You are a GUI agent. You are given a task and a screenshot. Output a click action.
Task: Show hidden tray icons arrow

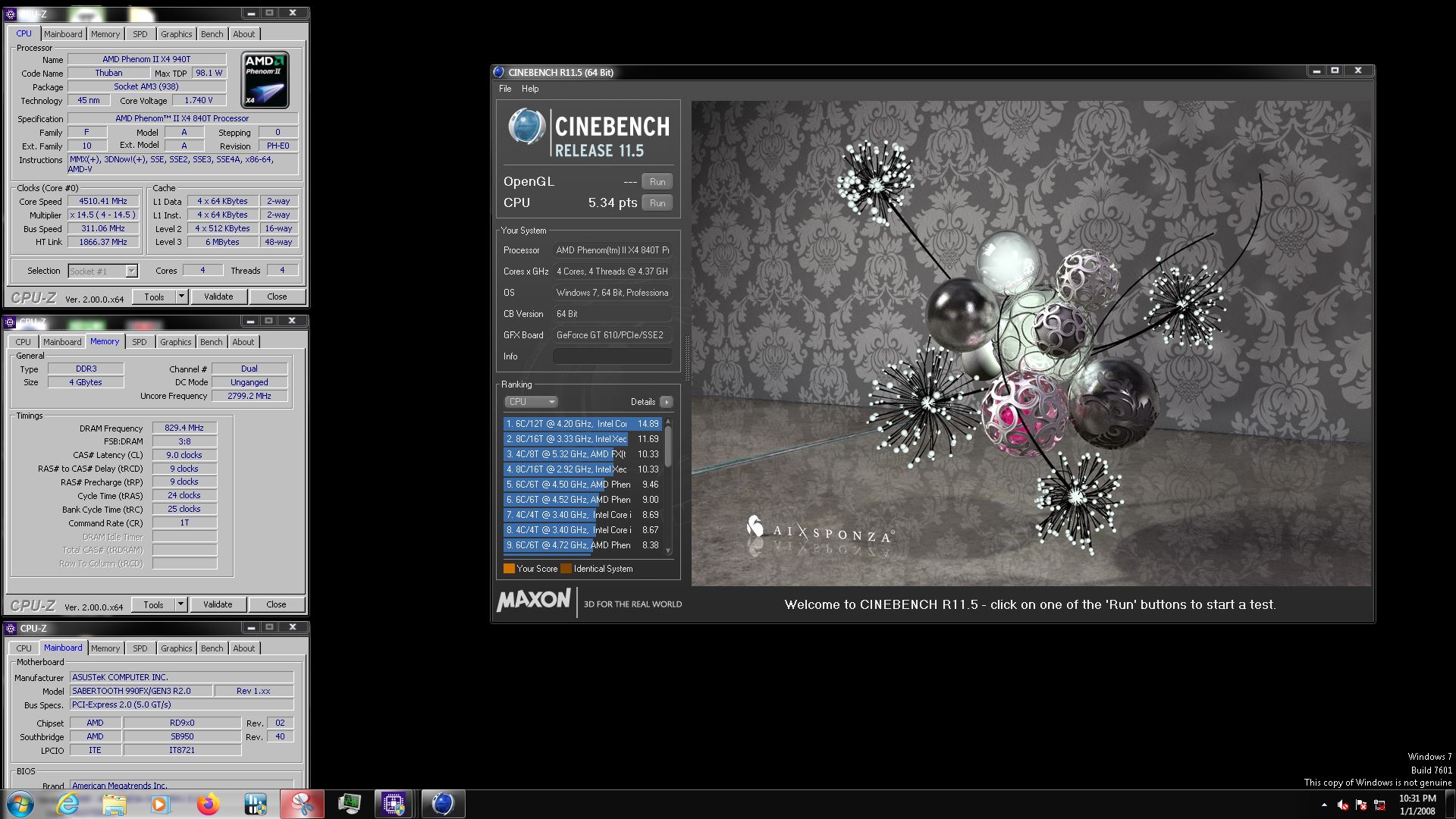[x=1324, y=805]
